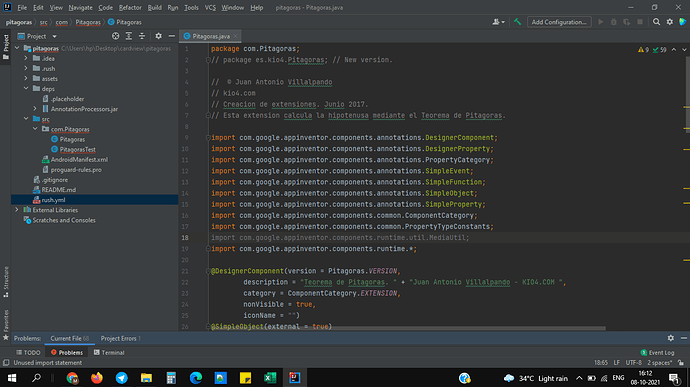Image resolution: width=690 pixels, height=387 pixels.
Task: Select AndroidManifest.xml in project tree
Action: click(79, 159)
